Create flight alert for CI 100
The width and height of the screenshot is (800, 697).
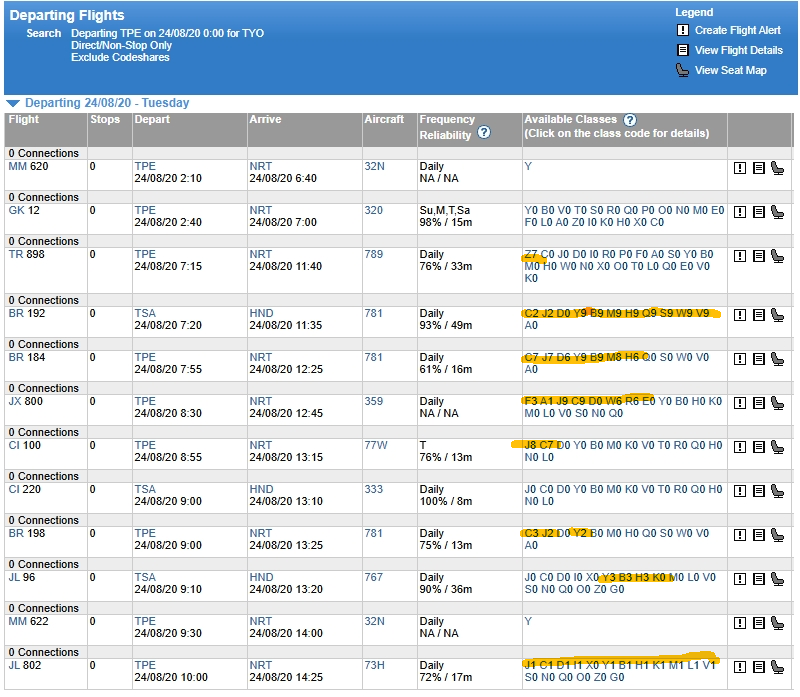pos(740,447)
